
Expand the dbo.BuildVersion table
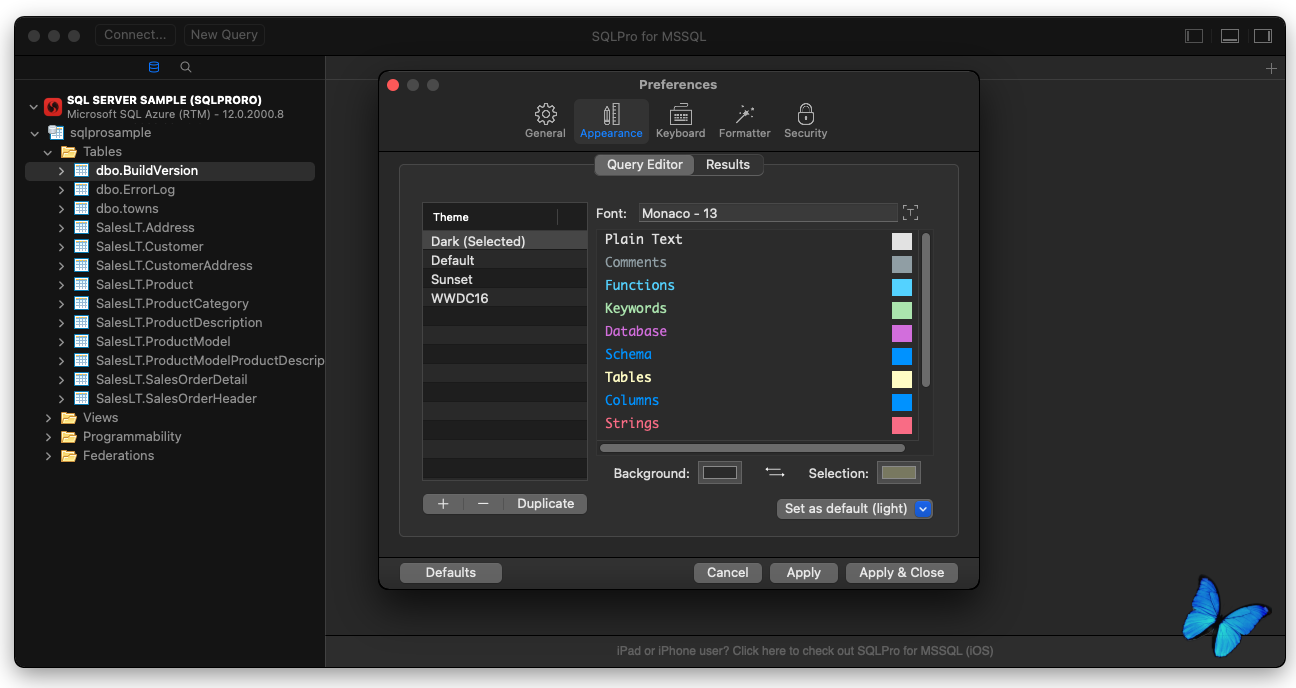[61, 171]
